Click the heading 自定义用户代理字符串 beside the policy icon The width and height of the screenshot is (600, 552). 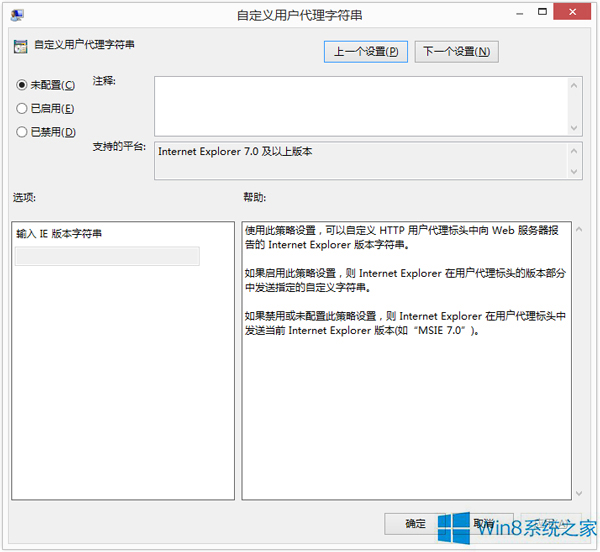pos(84,44)
